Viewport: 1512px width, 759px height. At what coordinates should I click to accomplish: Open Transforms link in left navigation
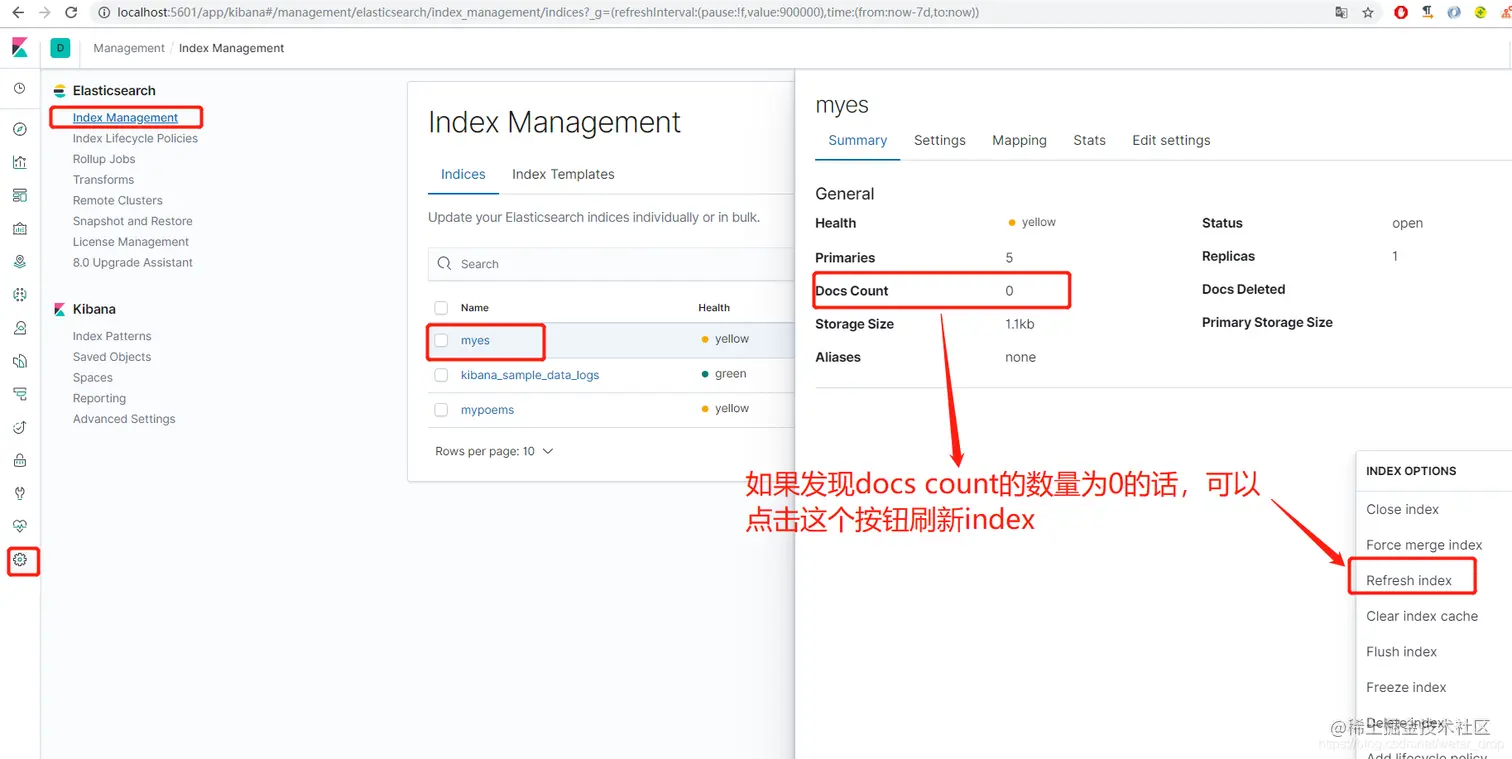coord(103,180)
